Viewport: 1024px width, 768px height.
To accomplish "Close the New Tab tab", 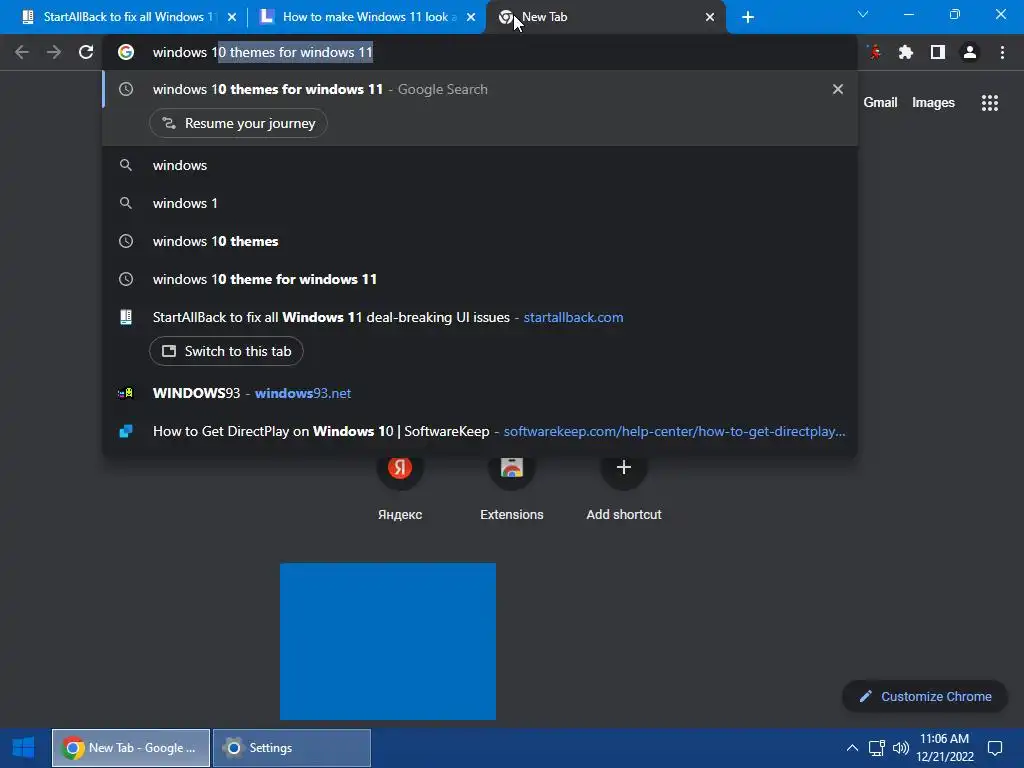I will 710,17.
